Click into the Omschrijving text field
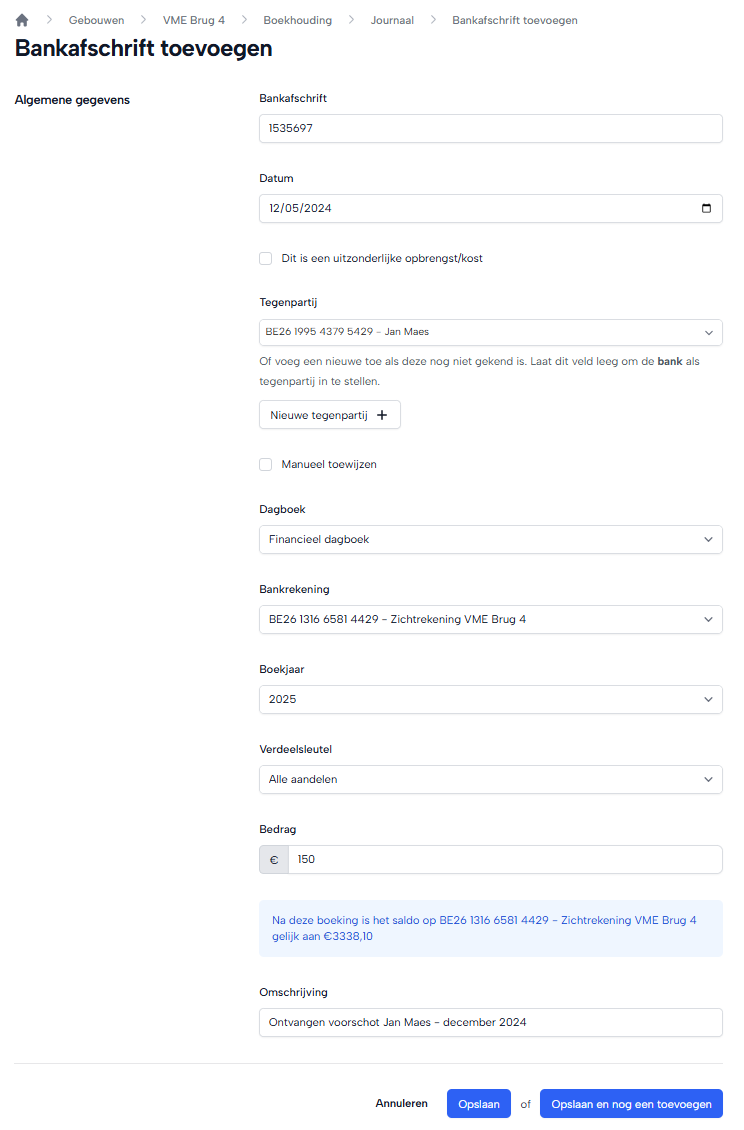 tap(490, 1023)
